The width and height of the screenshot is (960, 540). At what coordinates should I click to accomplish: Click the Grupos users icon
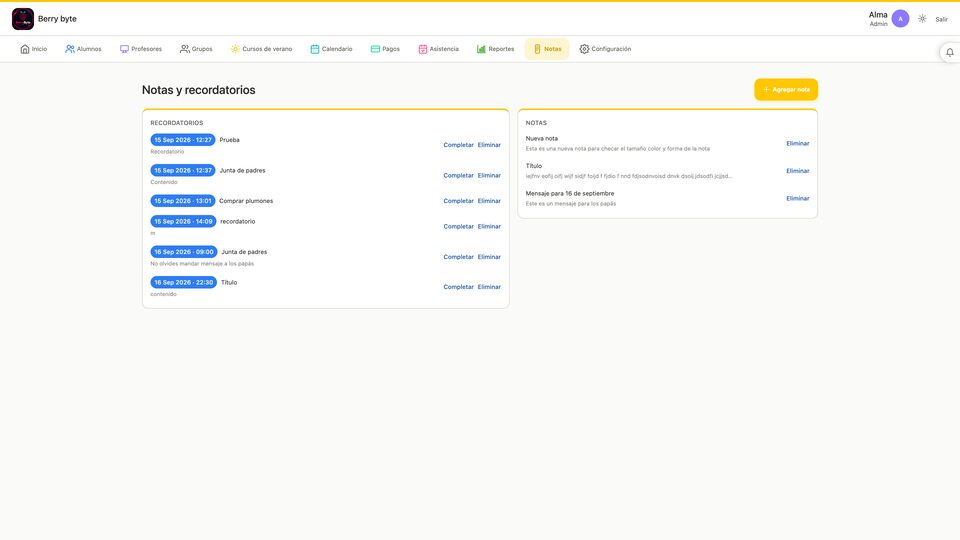pos(185,49)
